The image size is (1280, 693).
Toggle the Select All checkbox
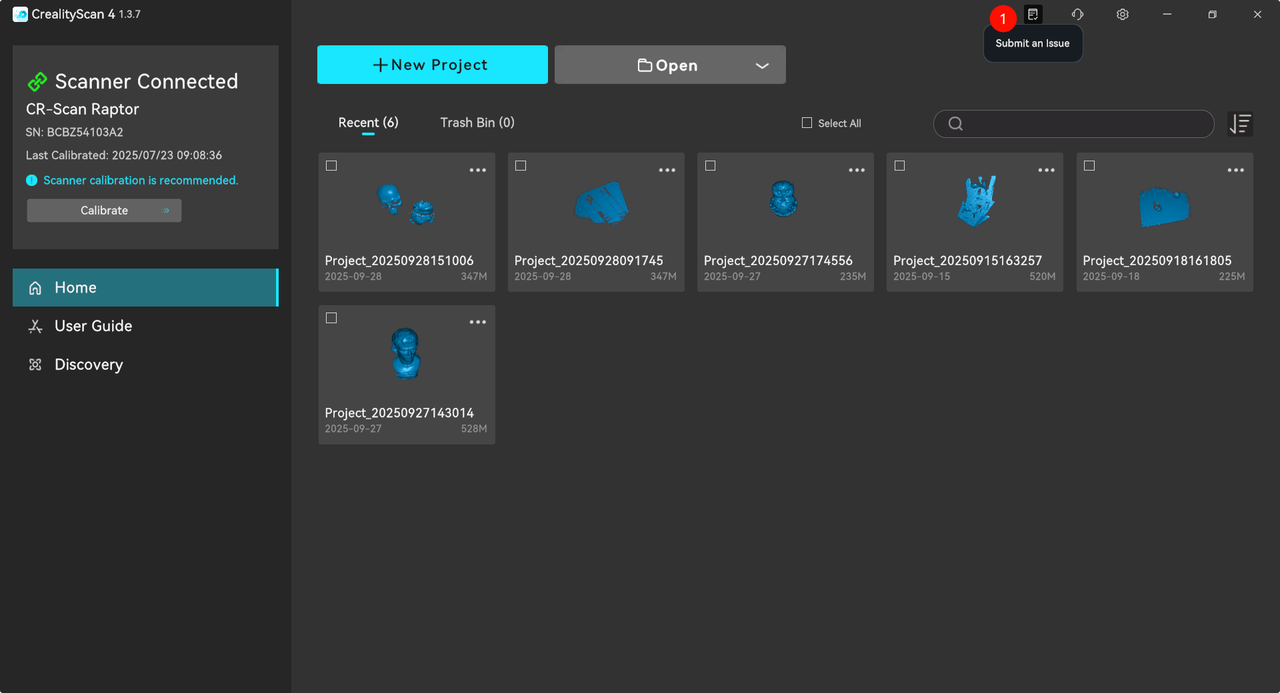[807, 123]
